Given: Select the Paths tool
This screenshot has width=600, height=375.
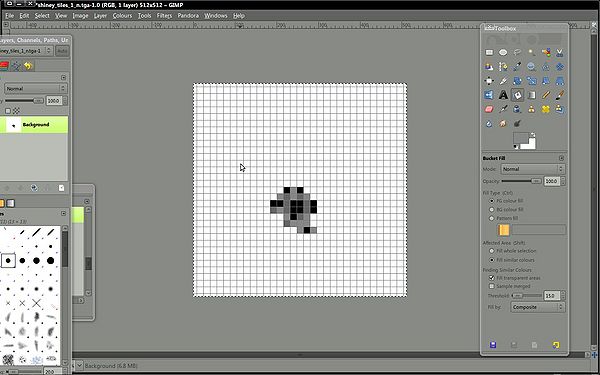Looking at the screenshot, I should [503, 67].
